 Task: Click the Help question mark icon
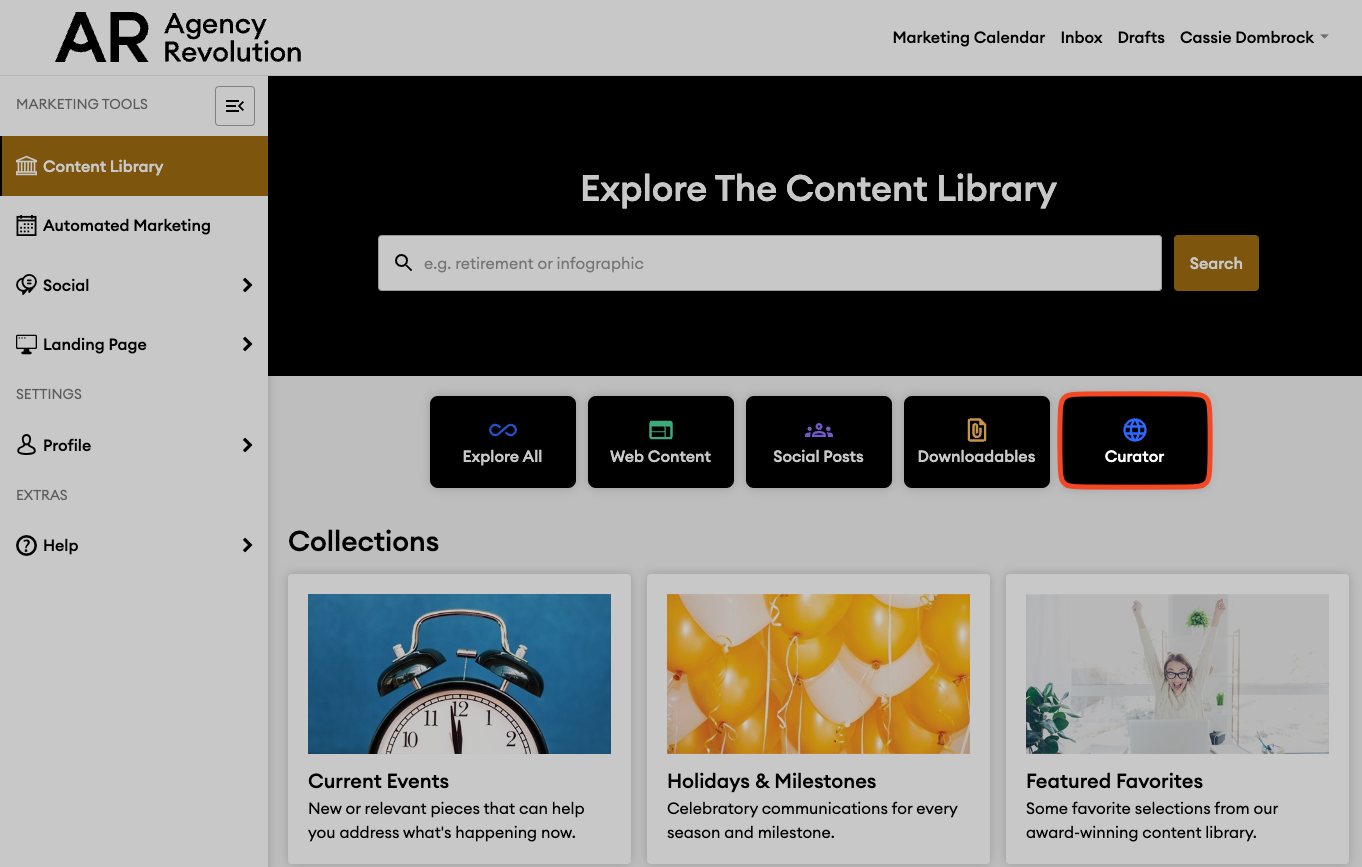coord(27,546)
